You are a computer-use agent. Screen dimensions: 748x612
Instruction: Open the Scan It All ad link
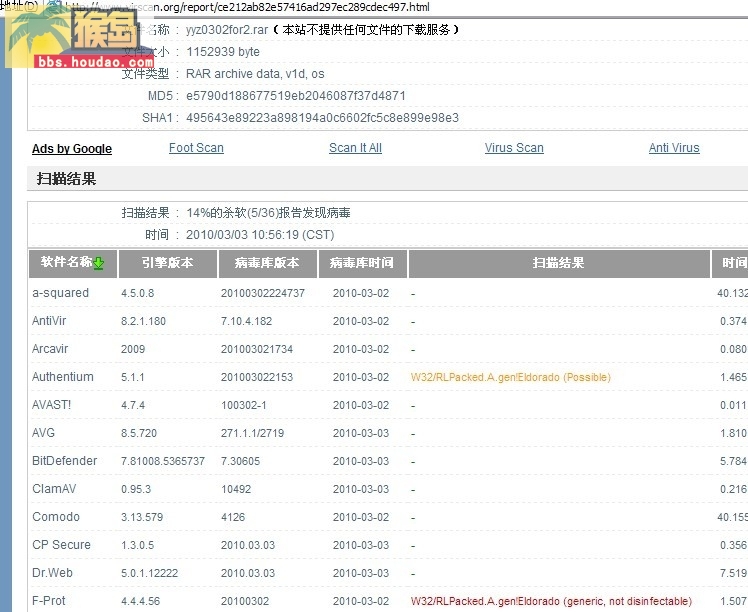coord(355,148)
